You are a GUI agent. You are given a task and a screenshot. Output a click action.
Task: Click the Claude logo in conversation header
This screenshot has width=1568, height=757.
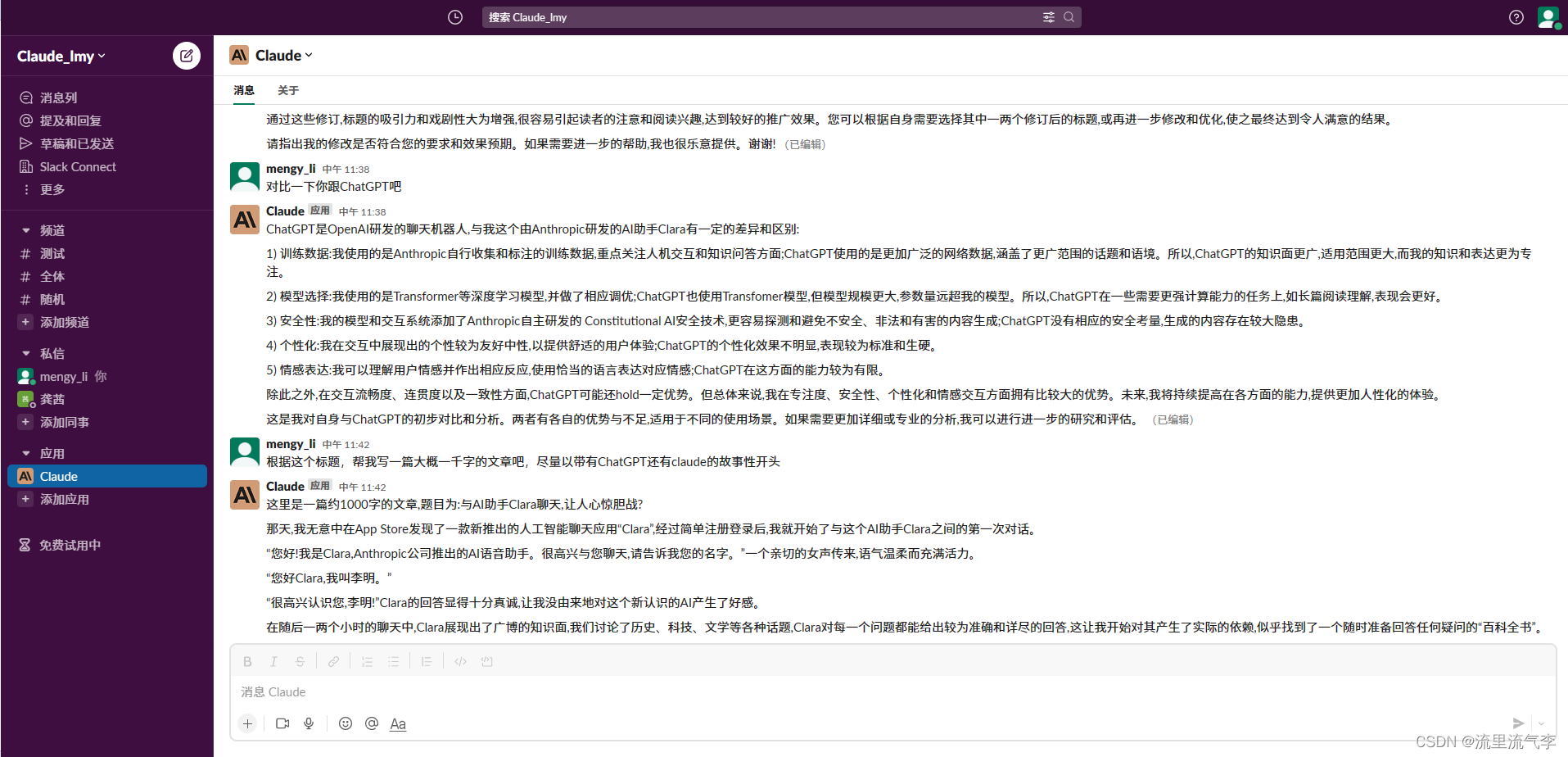coord(239,56)
